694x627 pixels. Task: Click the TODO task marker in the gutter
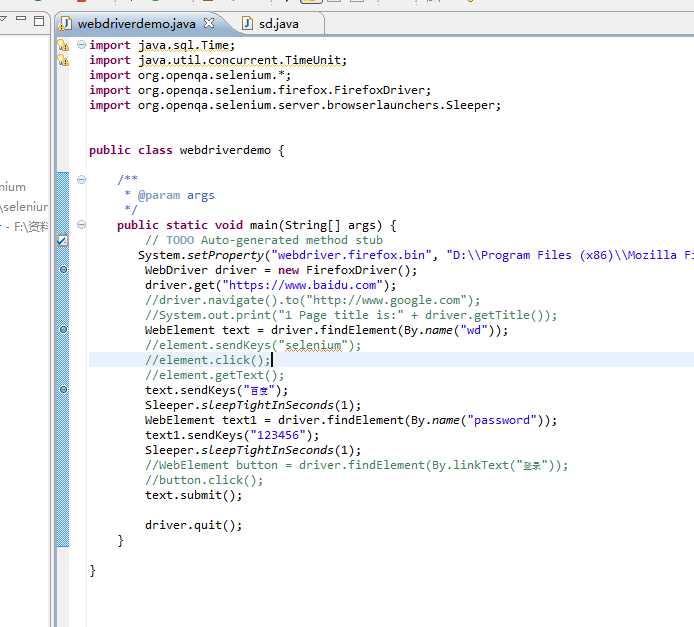63,240
